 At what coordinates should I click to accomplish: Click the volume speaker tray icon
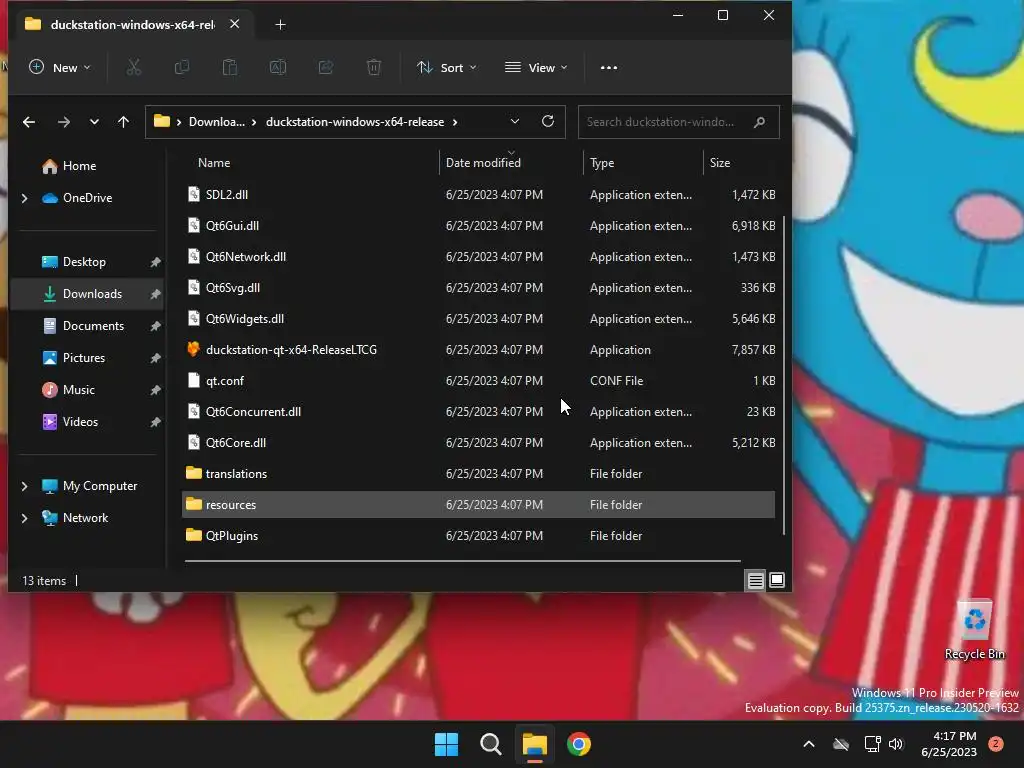pos(896,744)
